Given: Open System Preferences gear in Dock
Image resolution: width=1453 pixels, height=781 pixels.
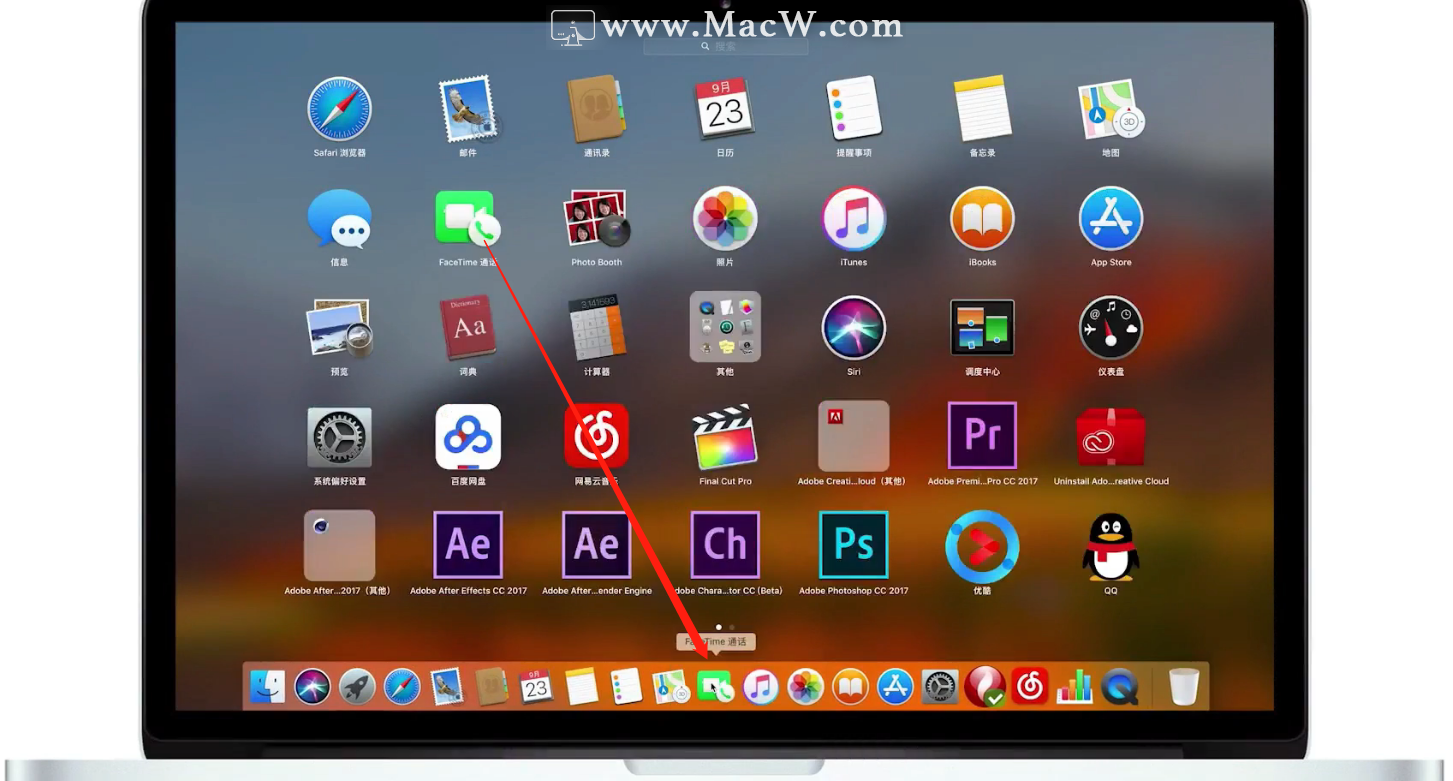Looking at the screenshot, I should [940, 687].
